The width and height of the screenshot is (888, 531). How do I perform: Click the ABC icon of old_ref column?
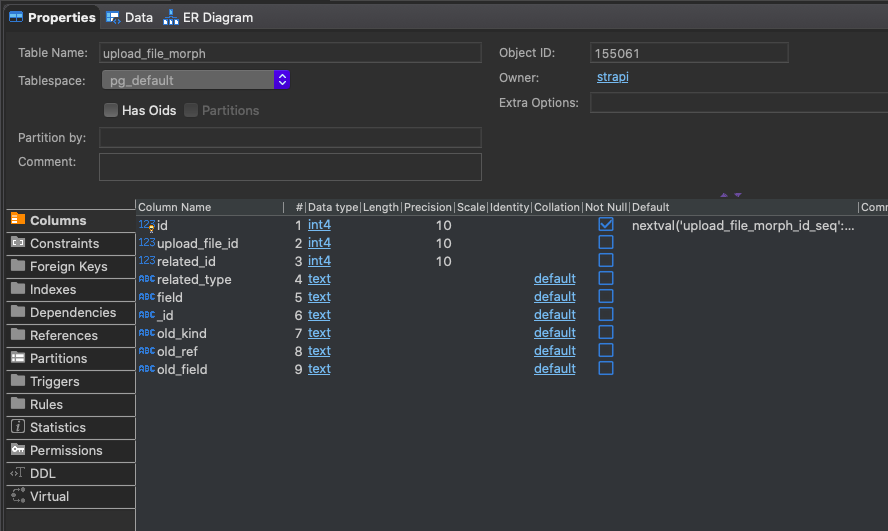coord(147,351)
